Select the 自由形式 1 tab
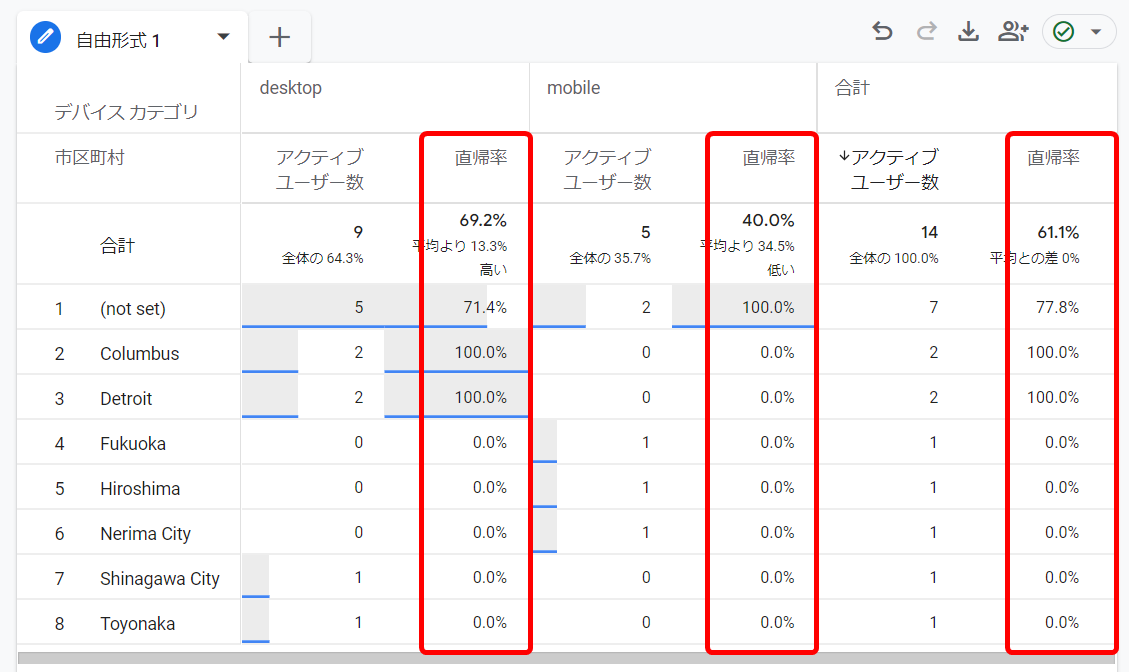The height and width of the screenshot is (672, 1129). tap(118, 40)
